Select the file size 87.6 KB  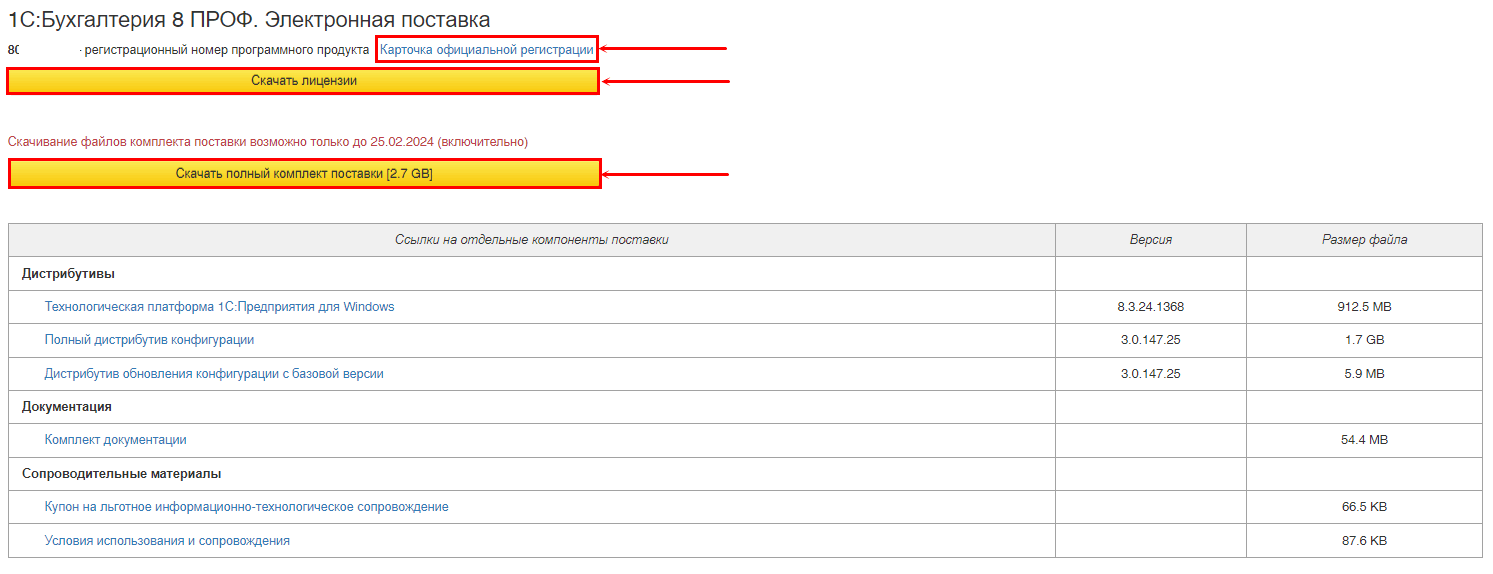[1364, 541]
